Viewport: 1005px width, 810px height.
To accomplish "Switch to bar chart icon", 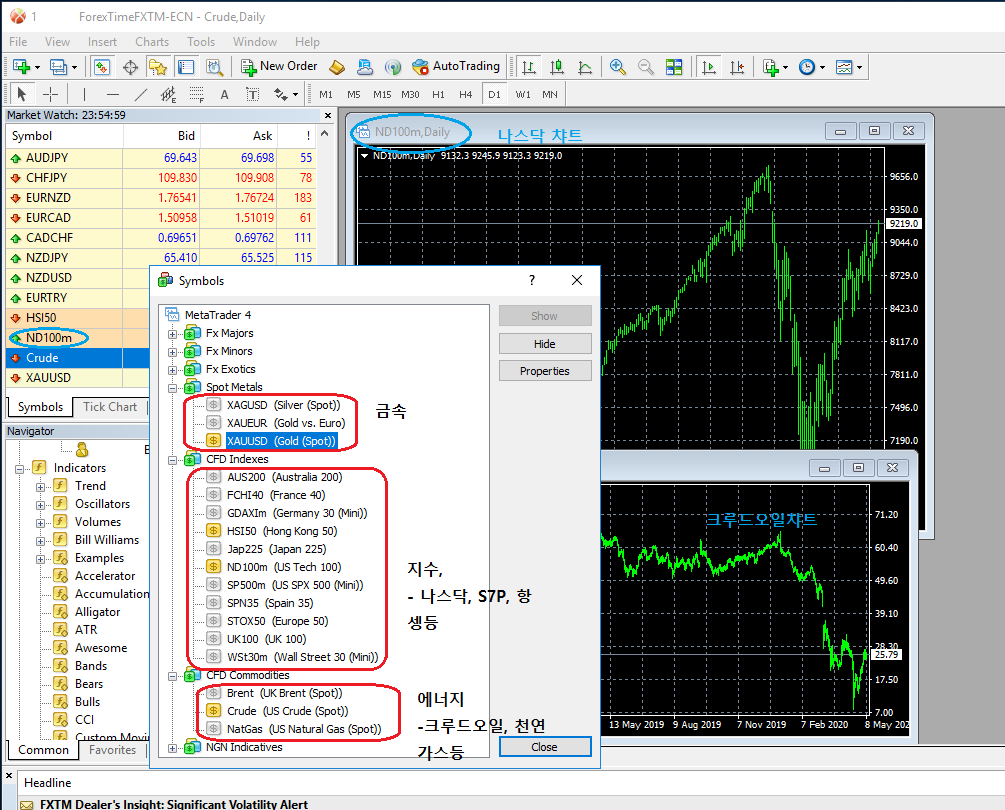I will pyautogui.click(x=529, y=67).
